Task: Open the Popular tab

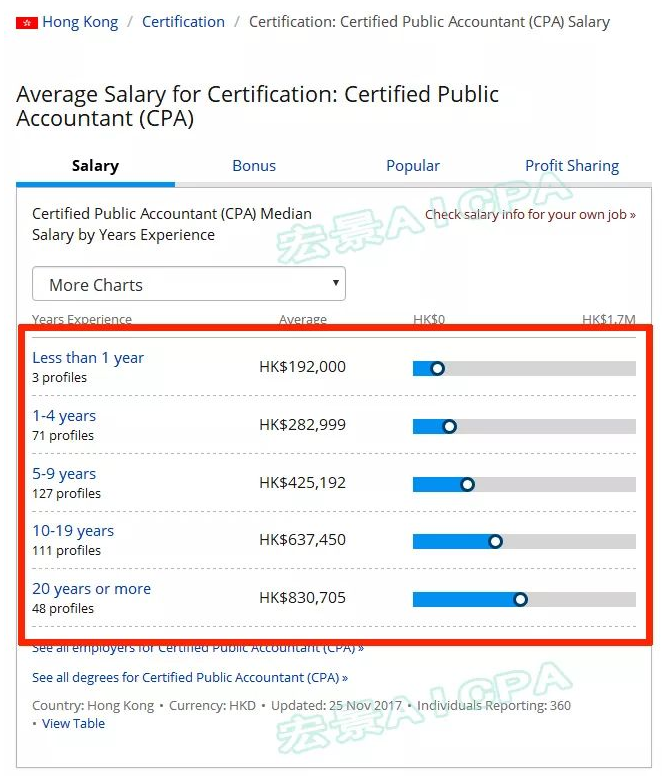Action: [x=413, y=166]
